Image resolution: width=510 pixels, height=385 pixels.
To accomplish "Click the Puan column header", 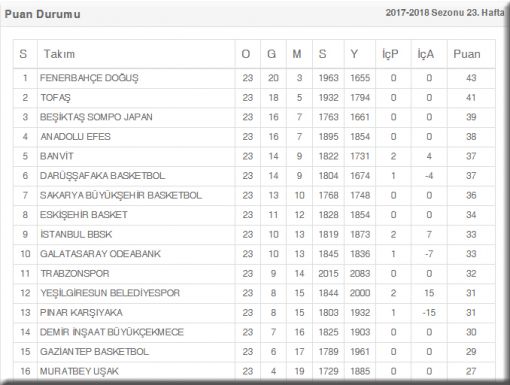I will [x=467, y=54].
